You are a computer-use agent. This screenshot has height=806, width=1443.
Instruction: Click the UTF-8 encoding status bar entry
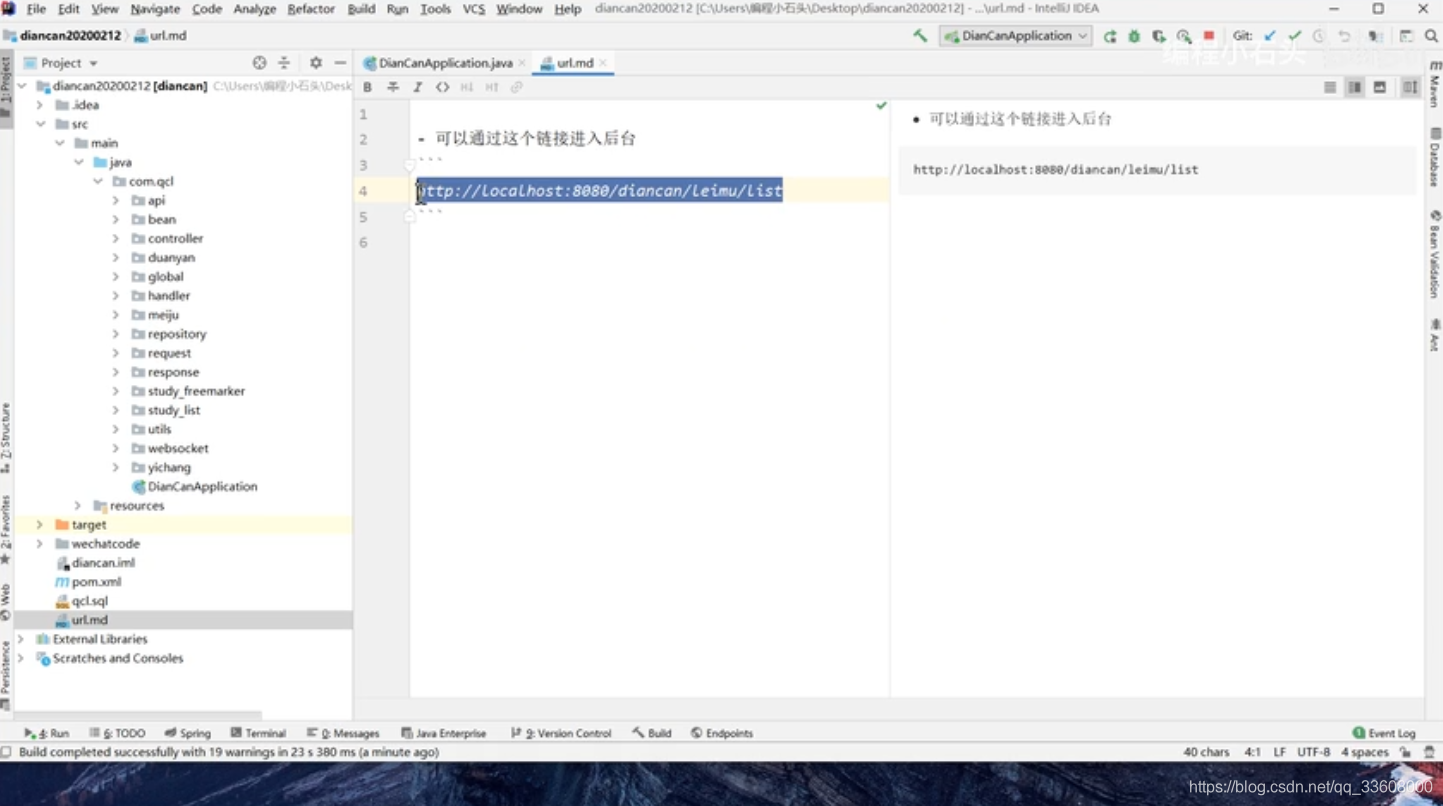(x=1313, y=752)
